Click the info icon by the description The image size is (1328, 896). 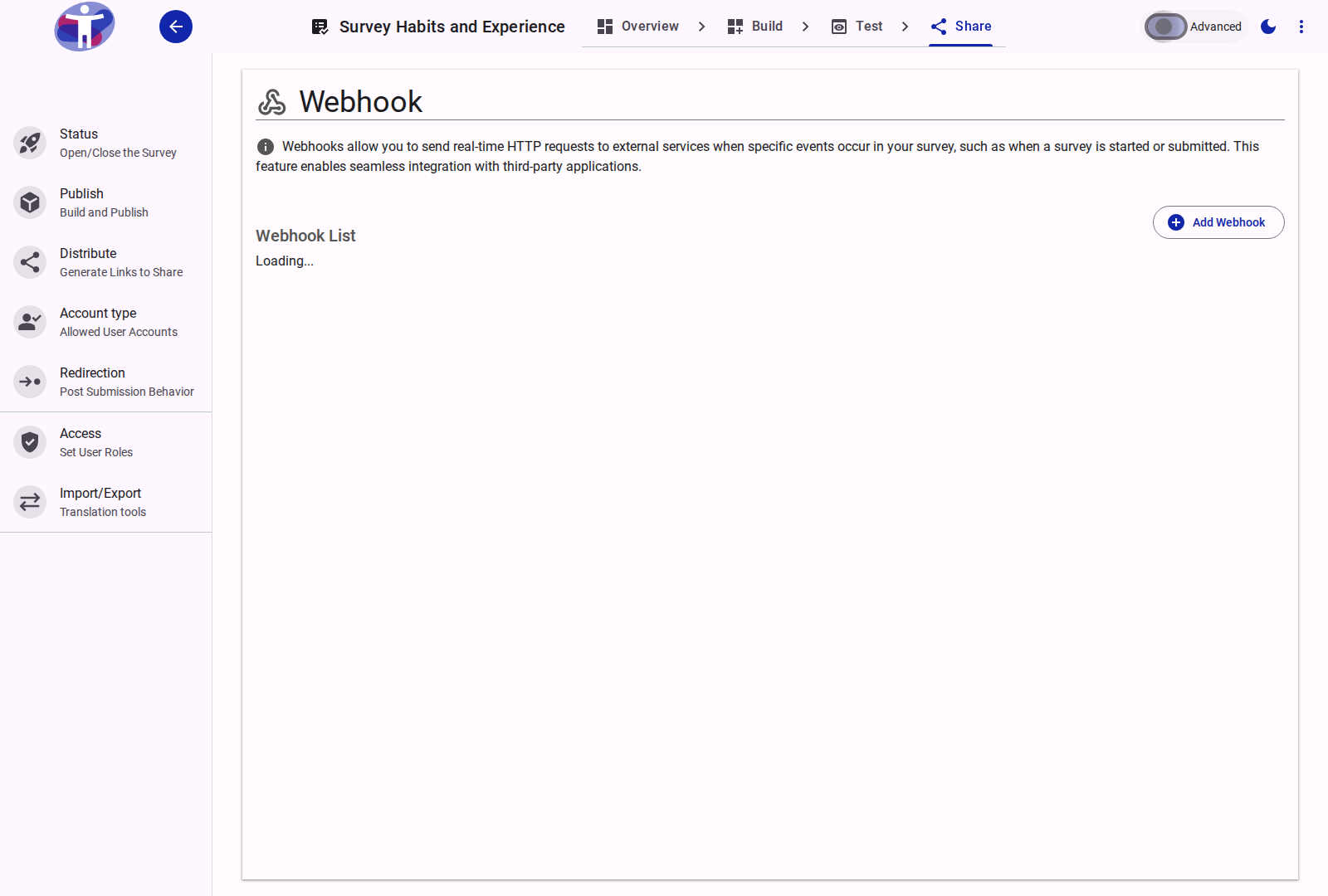(266, 147)
